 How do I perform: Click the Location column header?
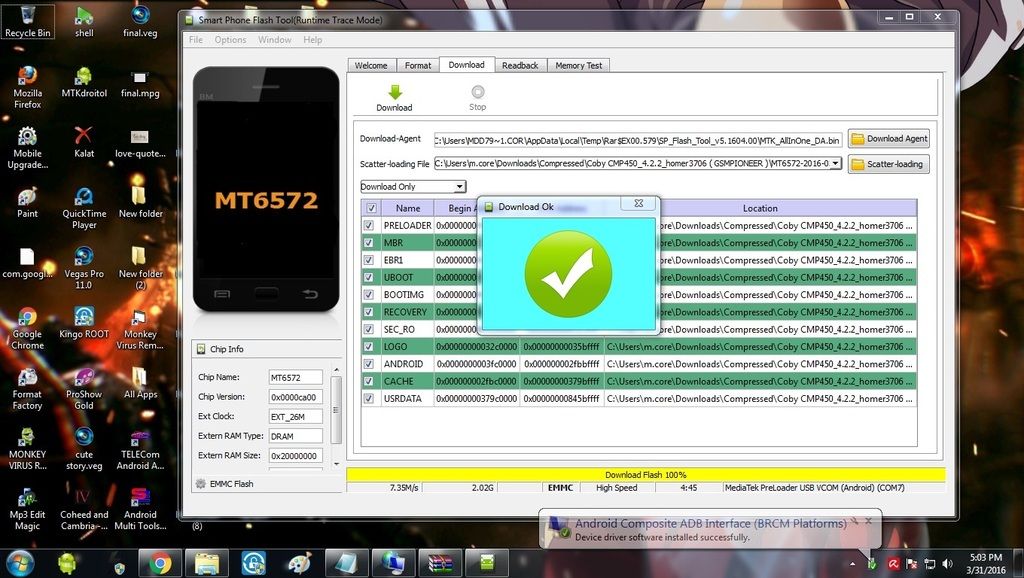coord(760,208)
